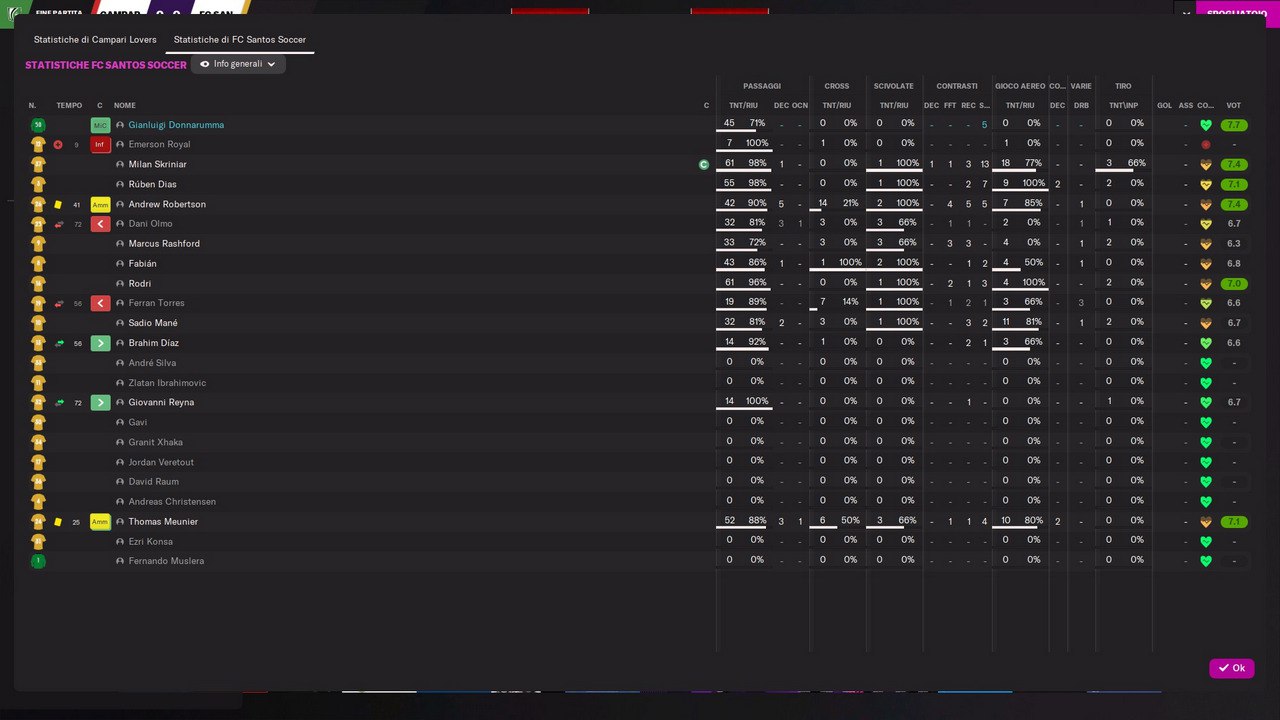Select Jordan Veretout in the player list
The width and height of the screenshot is (1280, 720).
pyautogui.click(x=161, y=462)
